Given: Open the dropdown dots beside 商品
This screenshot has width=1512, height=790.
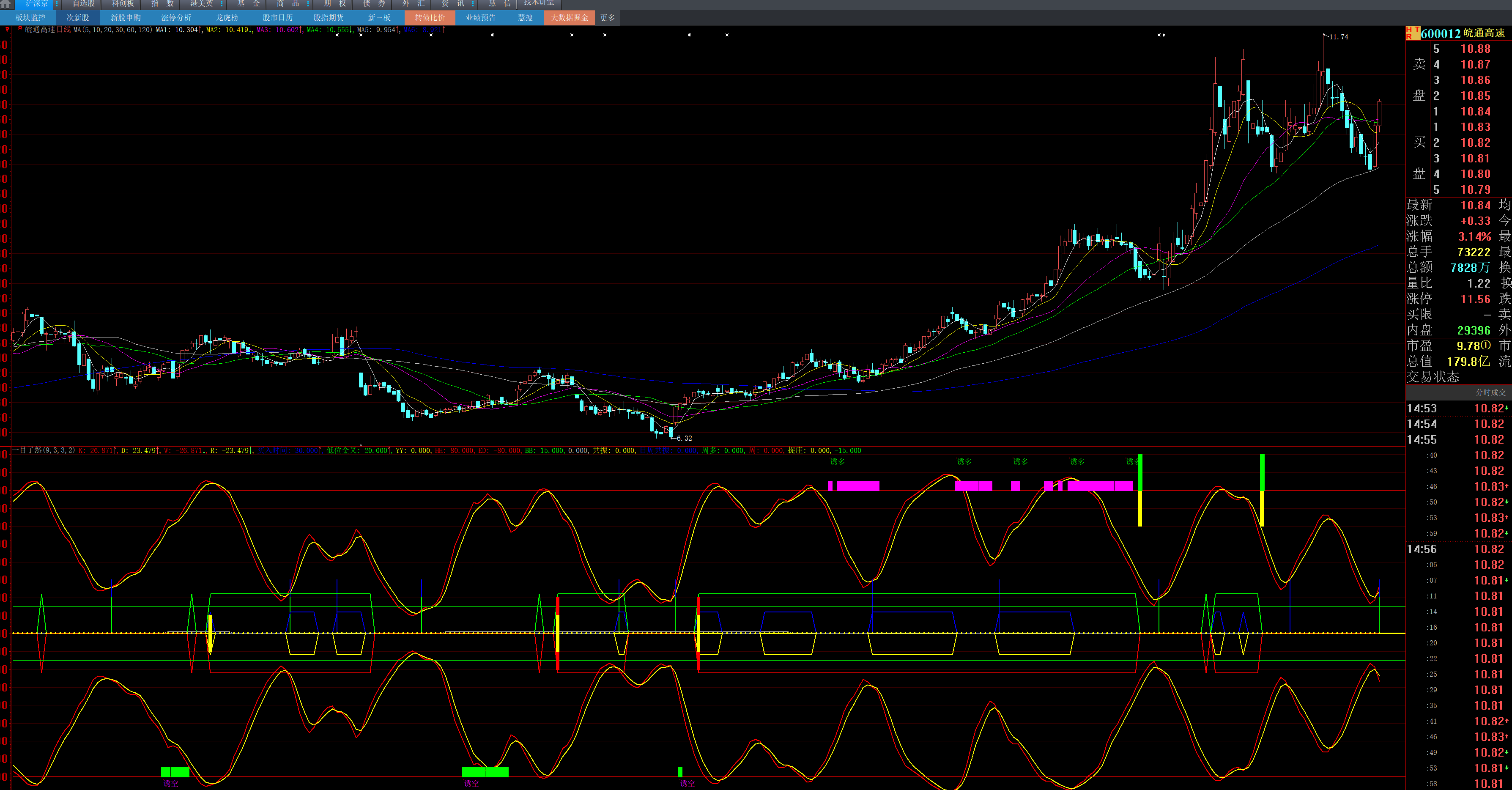Looking at the screenshot, I should [308, 3].
